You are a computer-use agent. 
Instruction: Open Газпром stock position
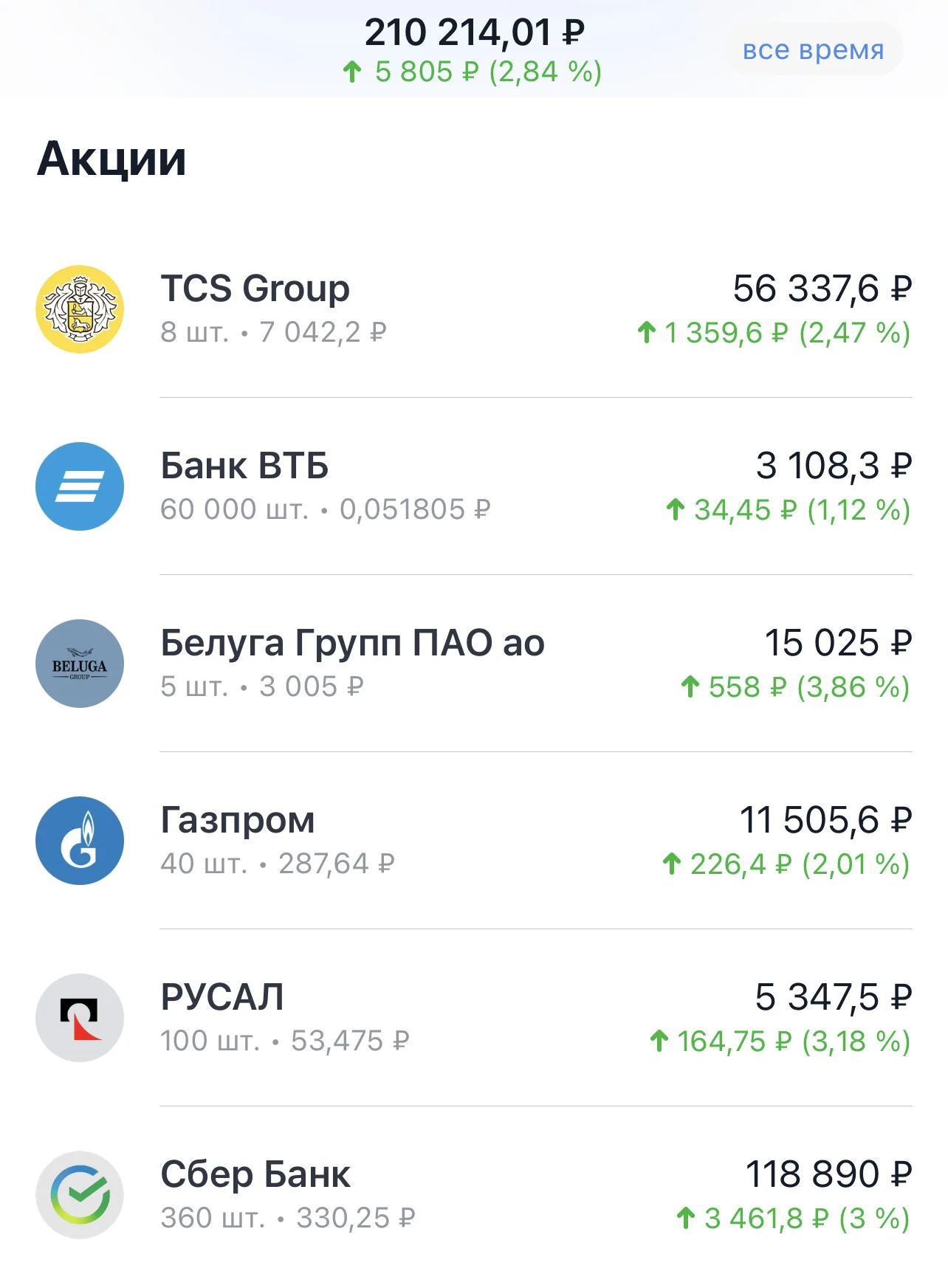[474, 841]
